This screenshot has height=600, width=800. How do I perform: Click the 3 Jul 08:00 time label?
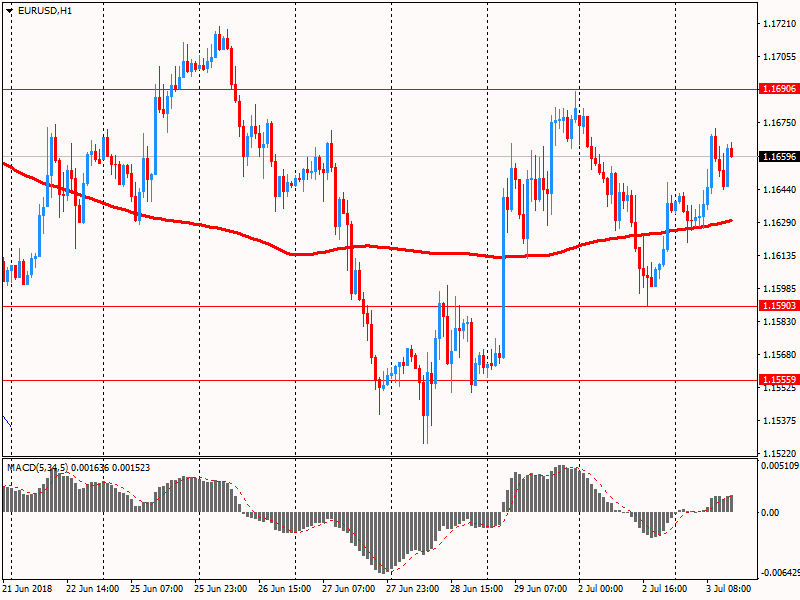[729, 589]
